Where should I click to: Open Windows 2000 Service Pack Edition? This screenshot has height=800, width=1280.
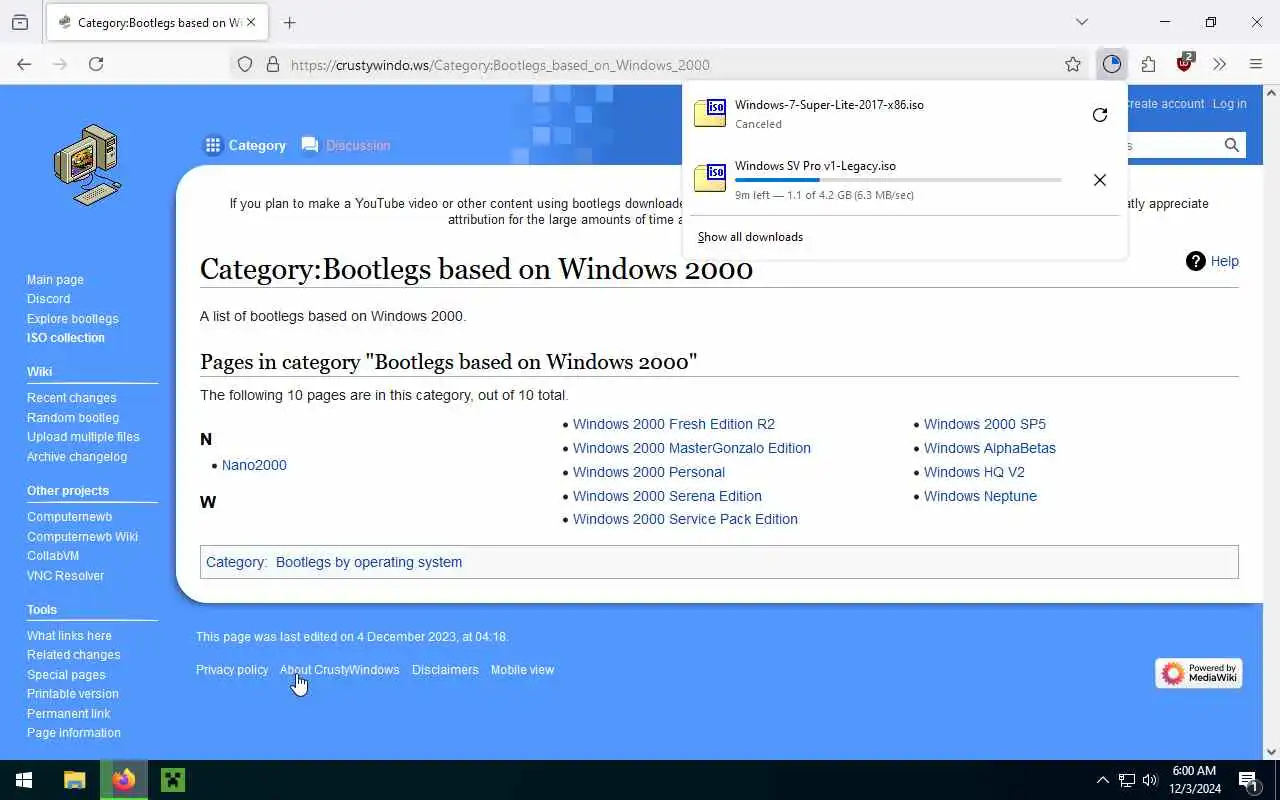tap(685, 519)
